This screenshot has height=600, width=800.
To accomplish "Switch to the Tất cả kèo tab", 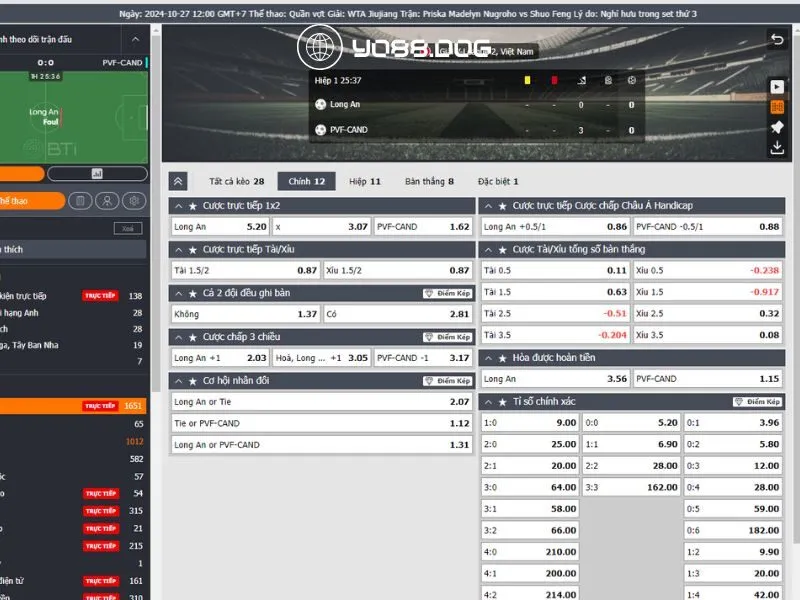I will coord(236,181).
